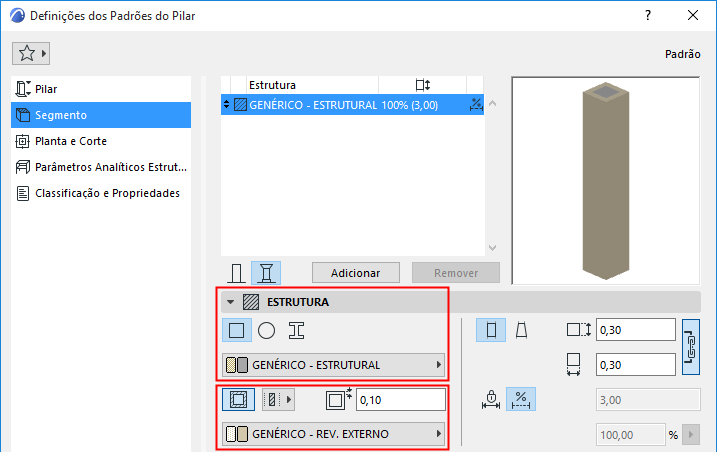This screenshot has height=452, width=717.
Task: Select GENÉRICO - ESTRUTURAL segment row
Action: (x=352, y=105)
